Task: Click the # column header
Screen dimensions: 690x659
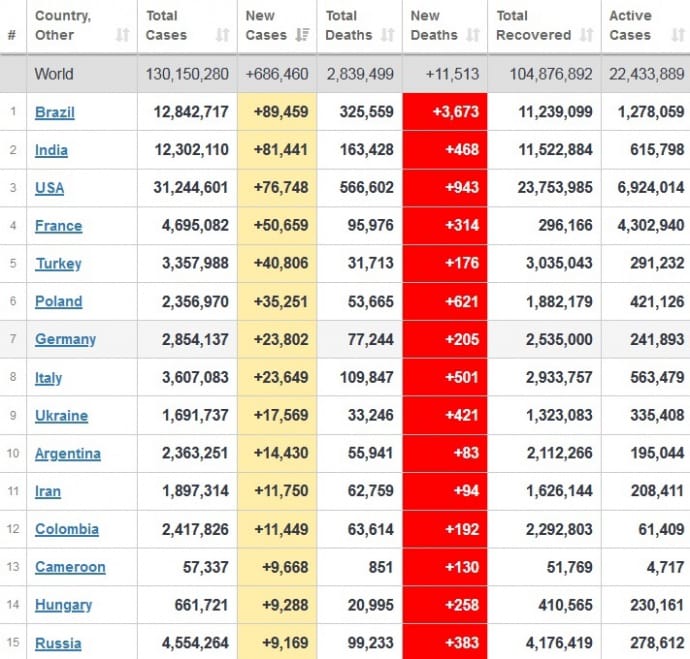Action: coord(12,35)
